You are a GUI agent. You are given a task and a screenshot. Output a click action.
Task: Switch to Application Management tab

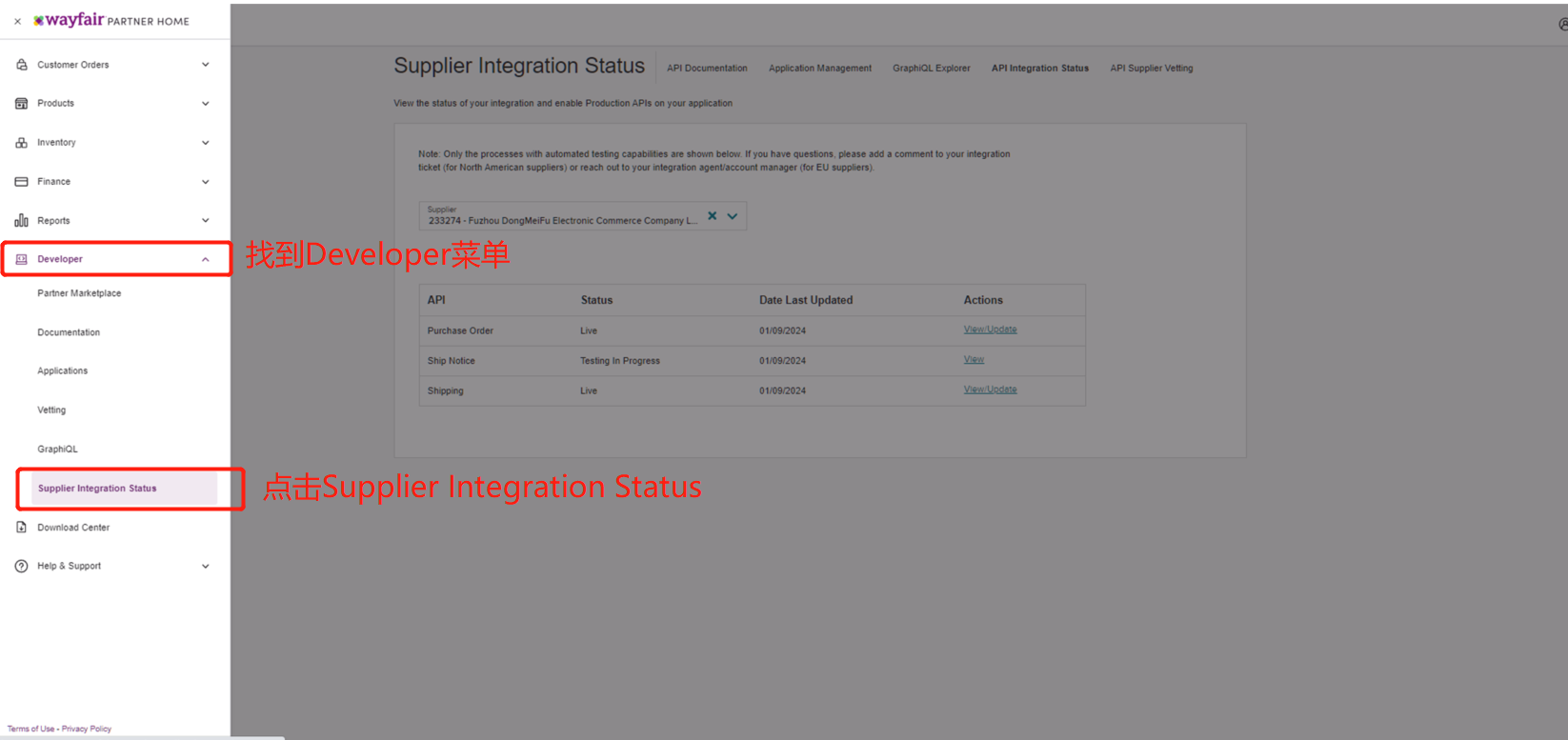coord(820,69)
